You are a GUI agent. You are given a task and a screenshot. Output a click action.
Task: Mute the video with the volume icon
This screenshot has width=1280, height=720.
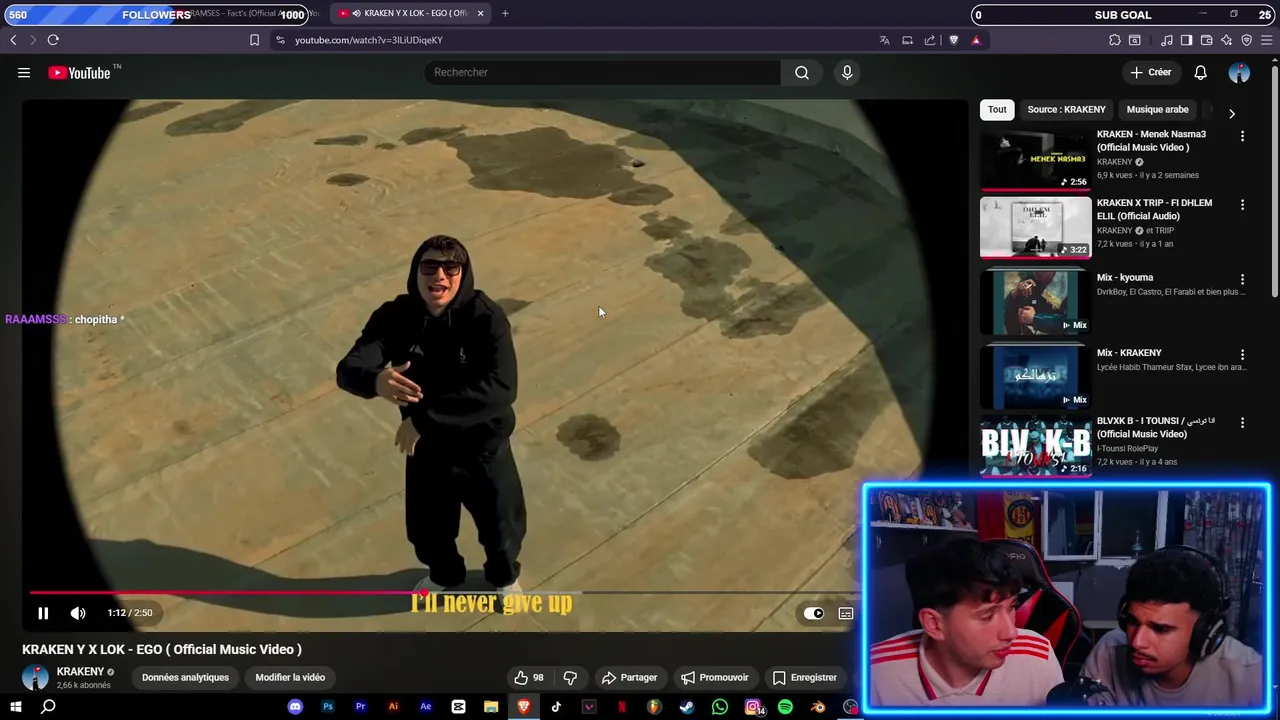click(x=78, y=613)
